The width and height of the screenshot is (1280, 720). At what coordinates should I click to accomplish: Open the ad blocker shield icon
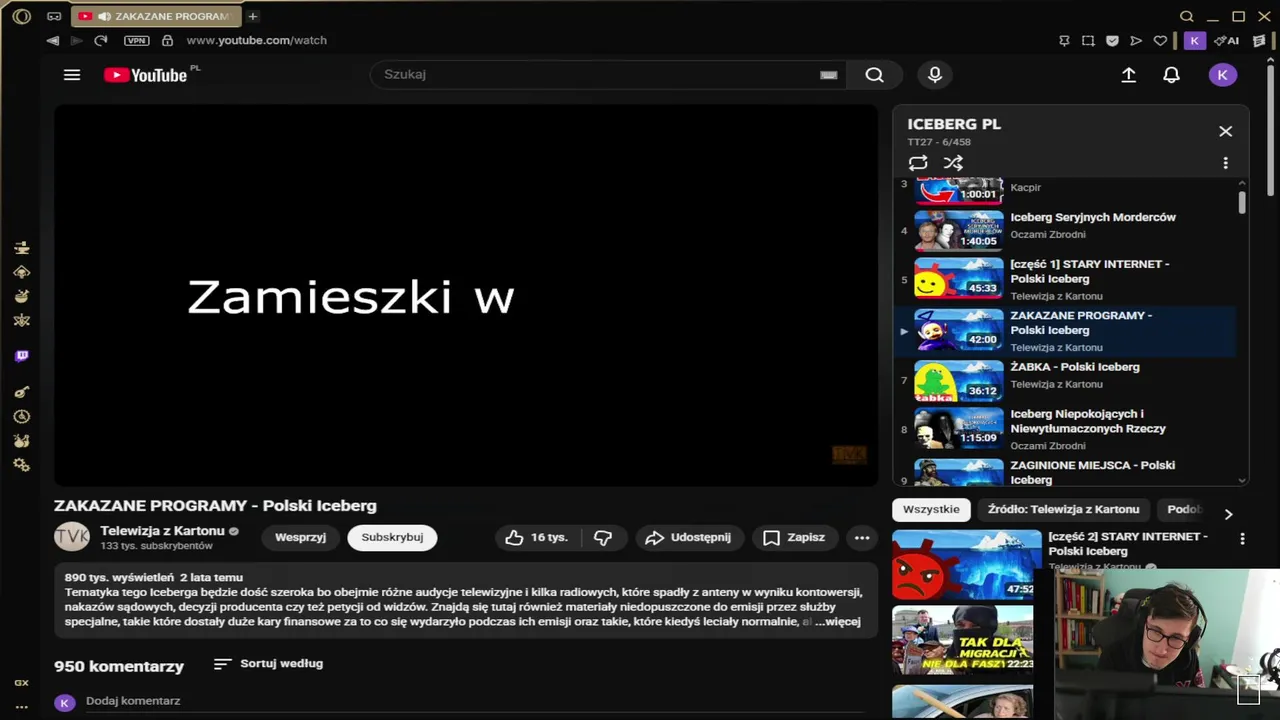1112,41
